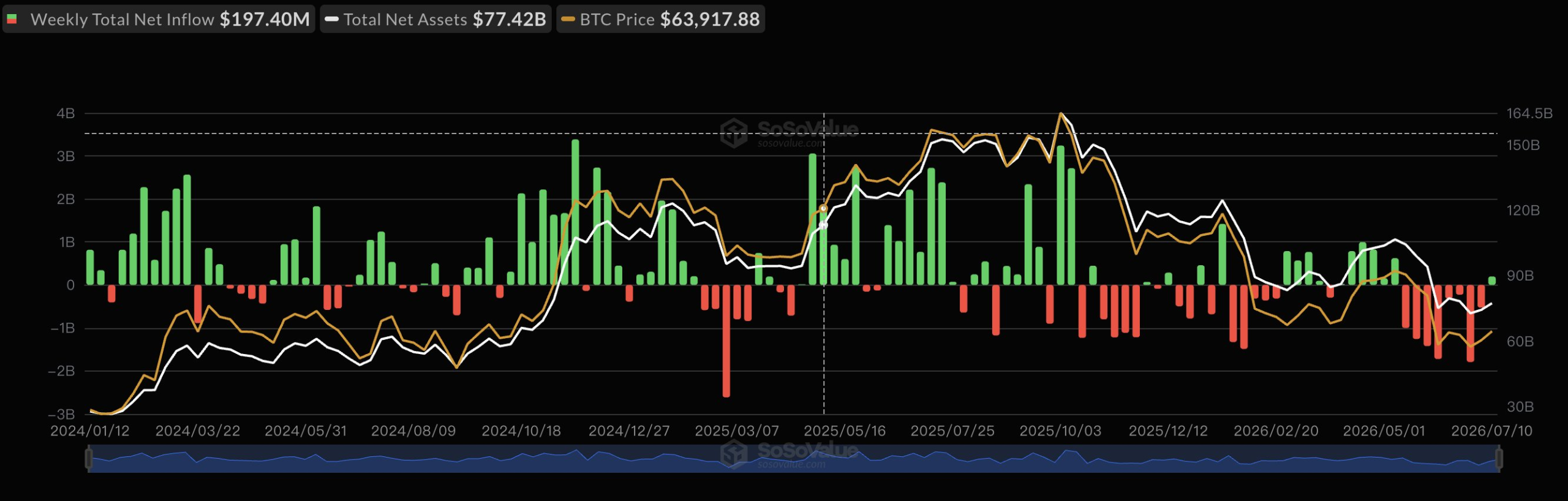1568x501 pixels.
Task: Click the largest red outflow bar near 2025/03/07
Action: coord(726,341)
